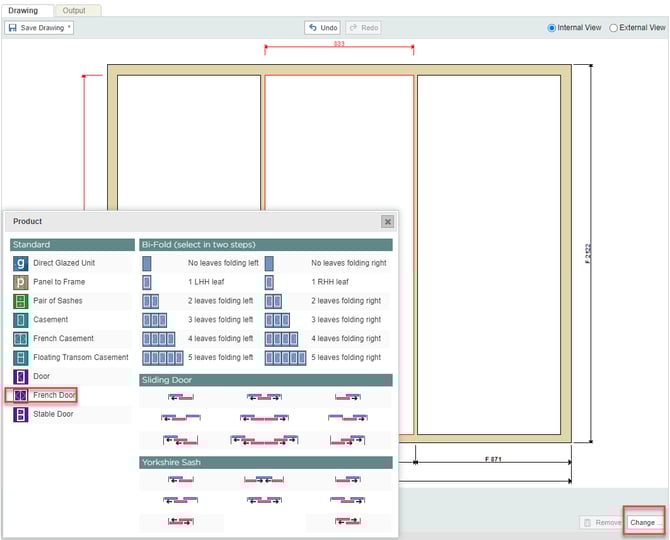Select the 1 LHH leaf option
The image size is (670, 540).
(148, 282)
